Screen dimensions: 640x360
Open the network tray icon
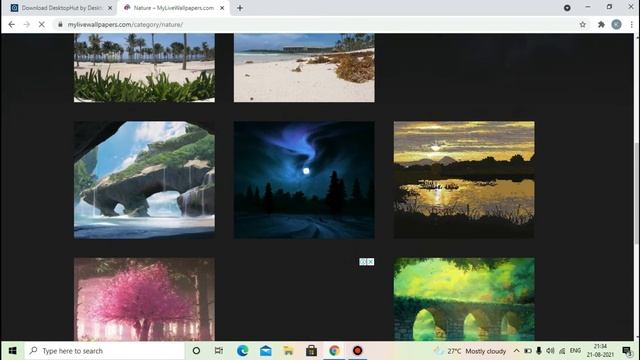562,351
